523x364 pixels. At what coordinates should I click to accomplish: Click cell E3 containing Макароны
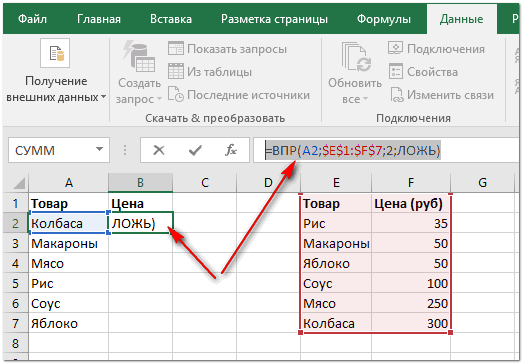[336, 243]
